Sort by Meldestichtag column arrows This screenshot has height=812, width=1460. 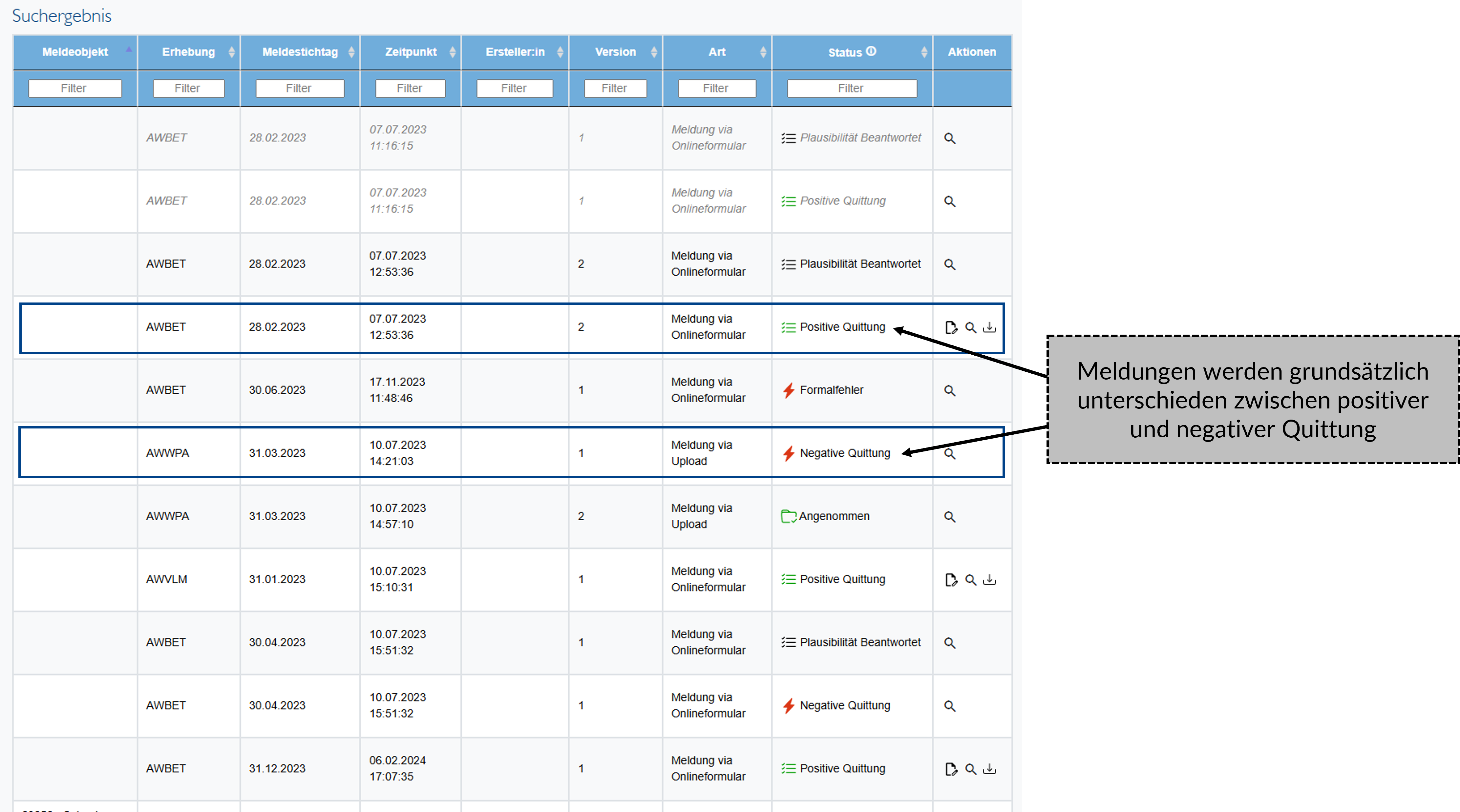click(351, 52)
